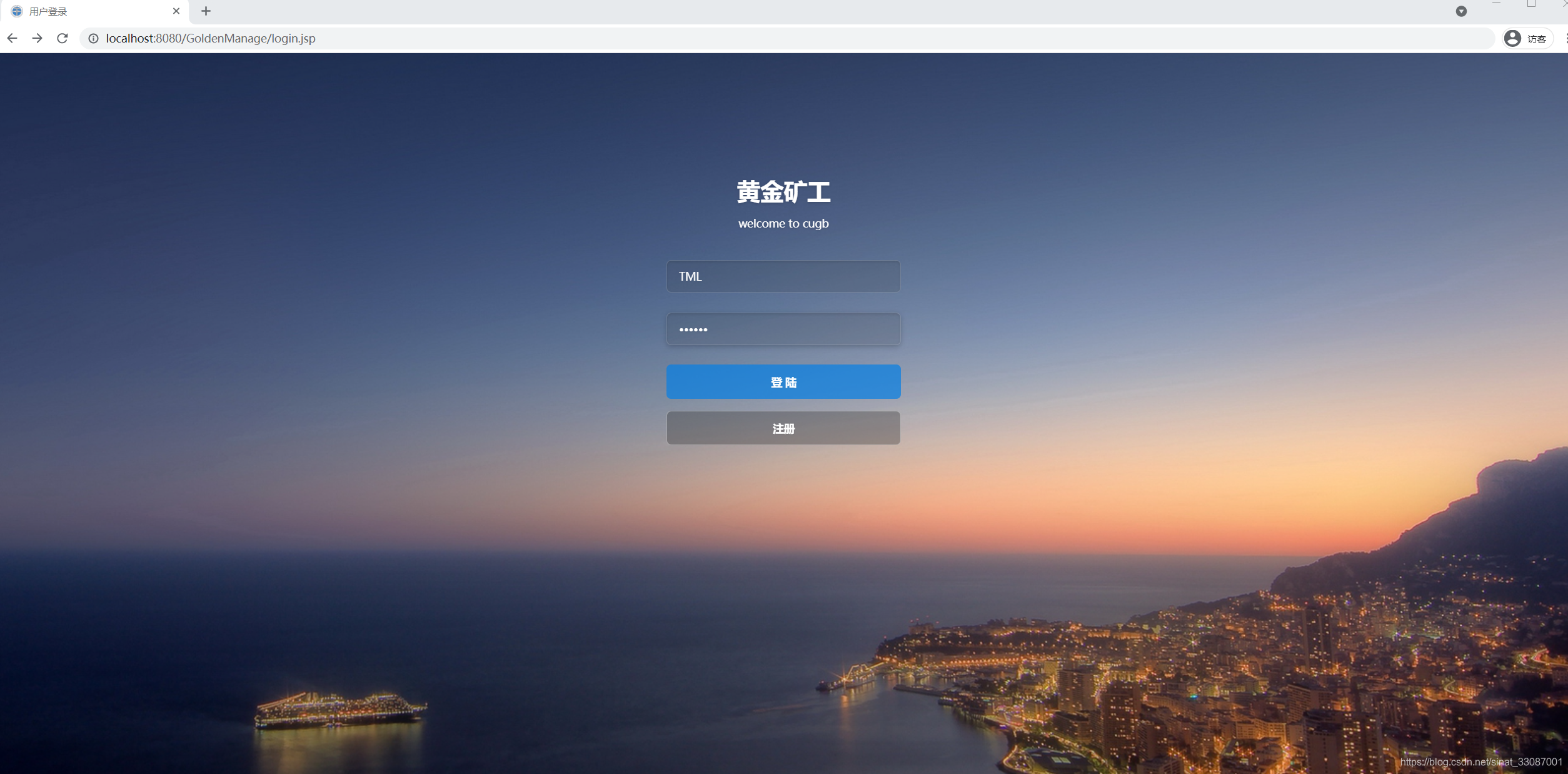The width and height of the screenshot is (1568, 774).
Task: View site information icon in address bar
Action: click(x=93, y=39)
